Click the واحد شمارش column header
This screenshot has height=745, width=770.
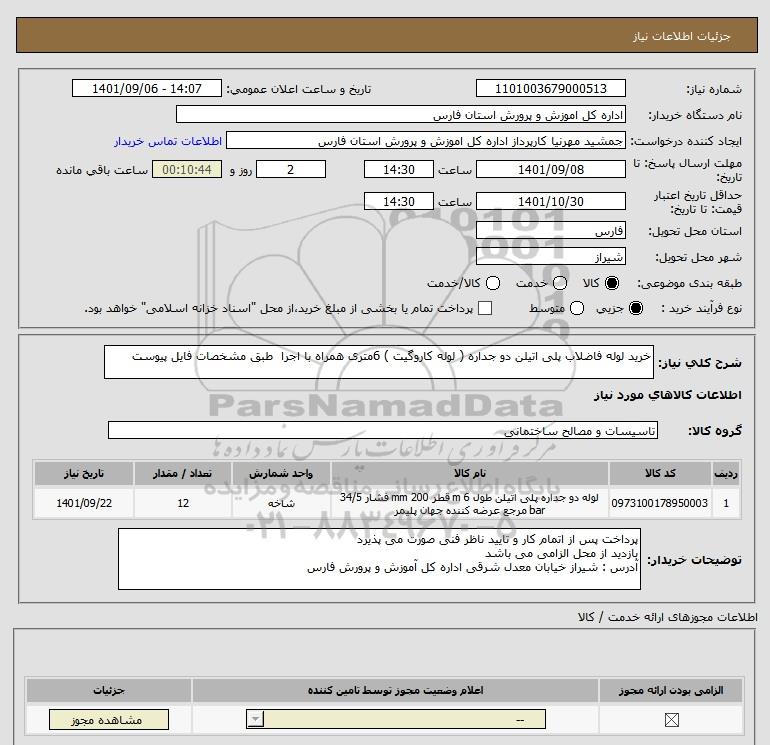(x=281, y=473)
